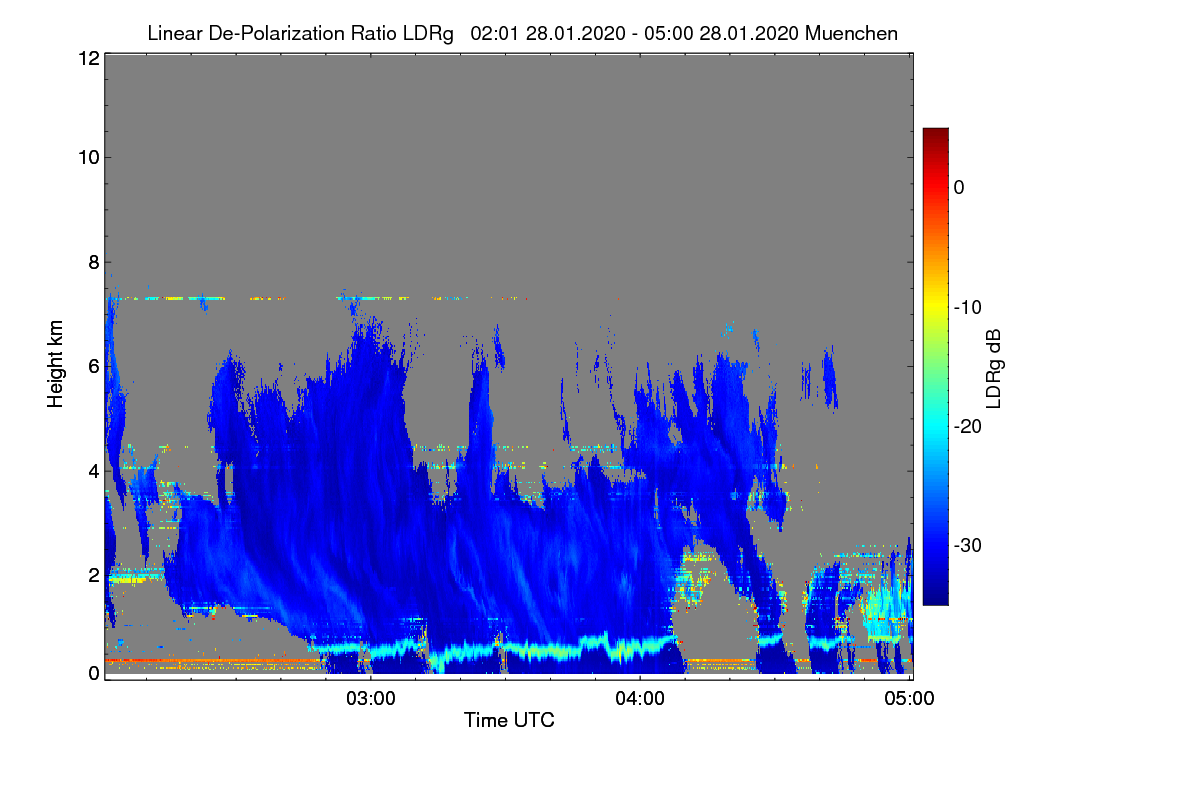Select the 'Height km' y-axis label

(57, 362)
